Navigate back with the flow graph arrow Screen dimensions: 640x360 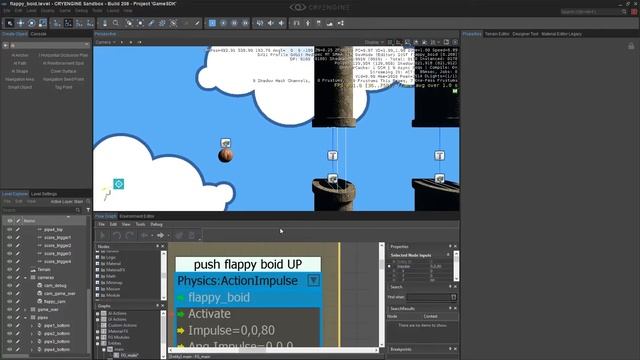144,235
